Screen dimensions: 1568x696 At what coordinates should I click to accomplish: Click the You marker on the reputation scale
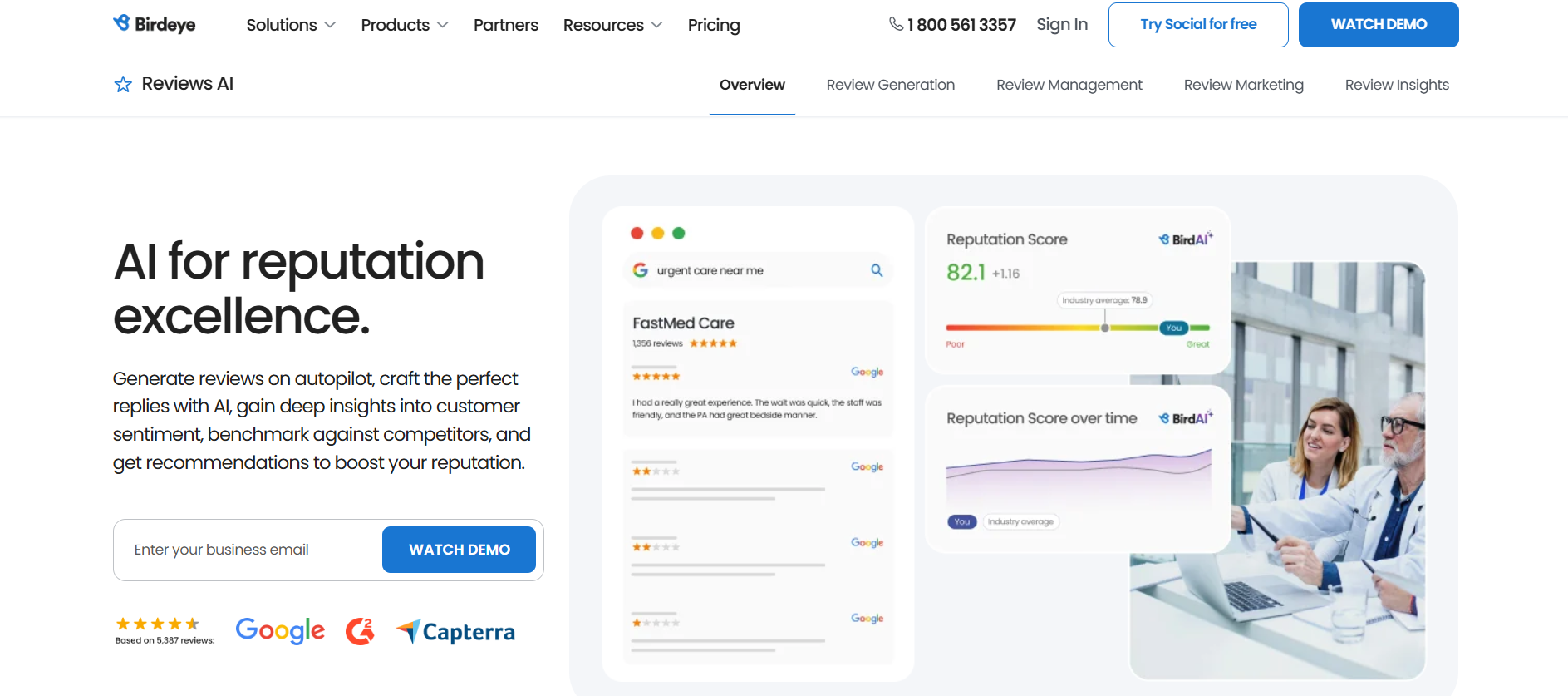click(x=1173, y=328)
